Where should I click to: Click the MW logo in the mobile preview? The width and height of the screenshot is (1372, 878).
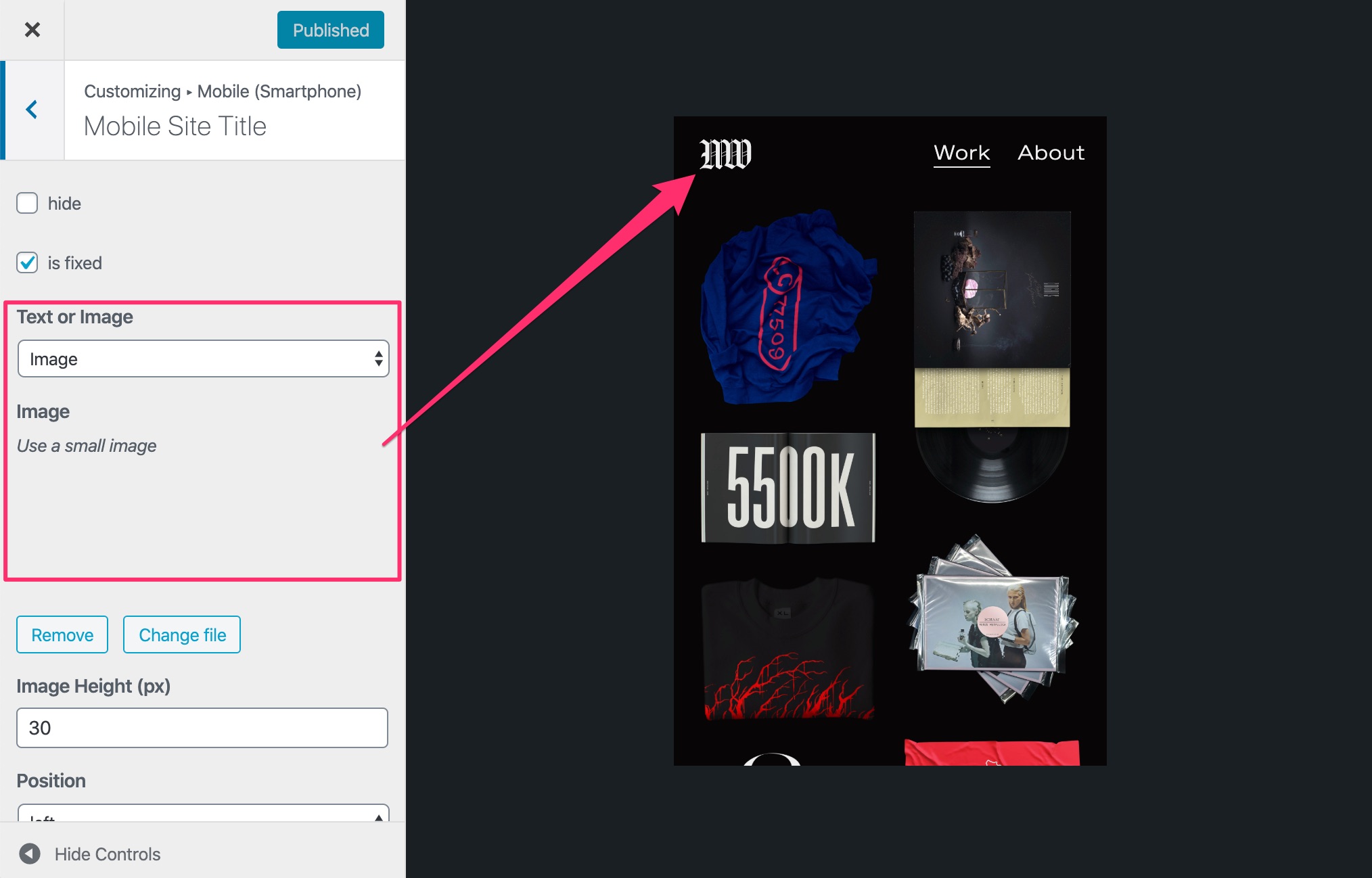pos(725,154)
